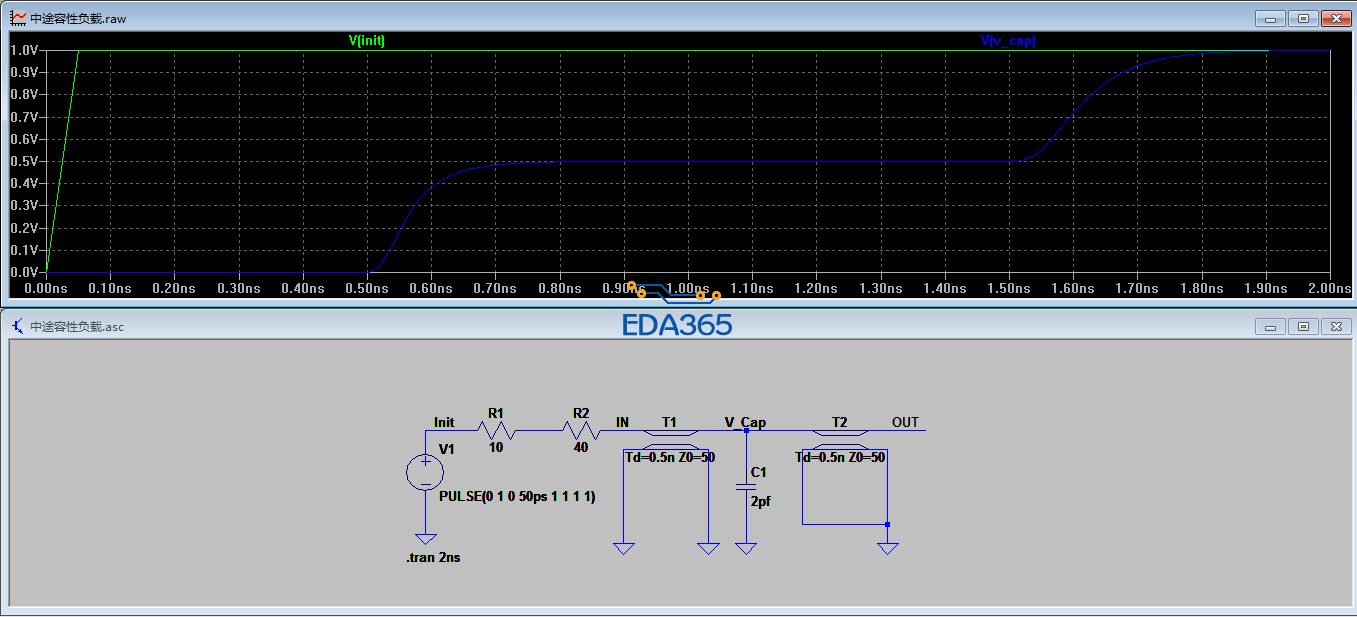Click the 1.0V vertical axis label
The height and width of the screenshot is (617, 1357).
[x=24, y=50]
